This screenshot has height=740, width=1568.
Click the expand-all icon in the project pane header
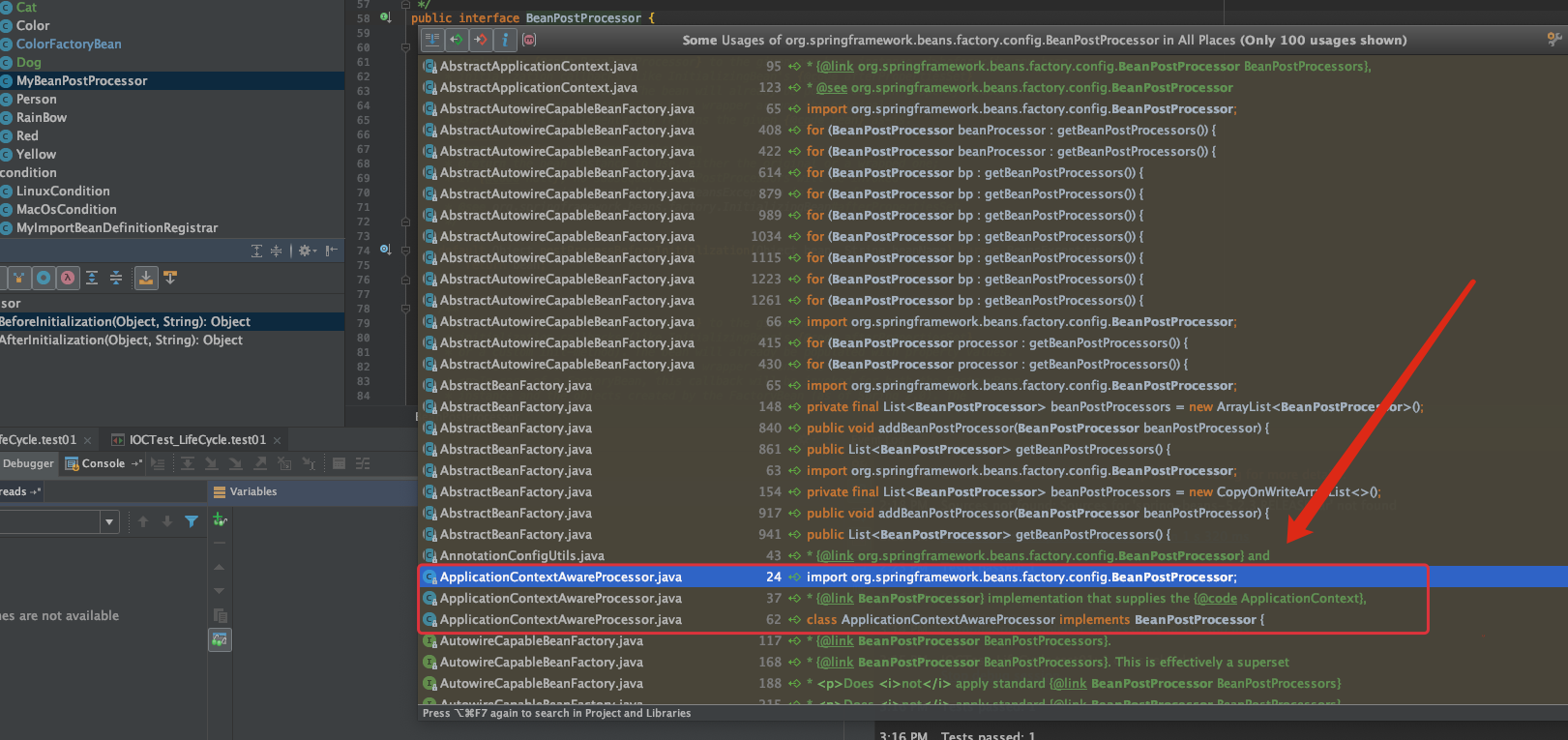256,251
